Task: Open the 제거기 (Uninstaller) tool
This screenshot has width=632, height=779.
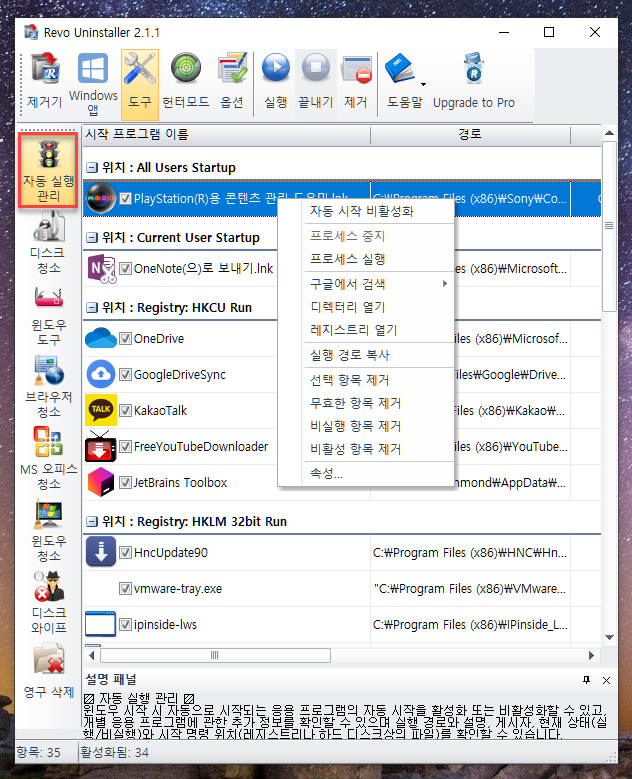Action: pyautogui.click(x=45, y=82)
